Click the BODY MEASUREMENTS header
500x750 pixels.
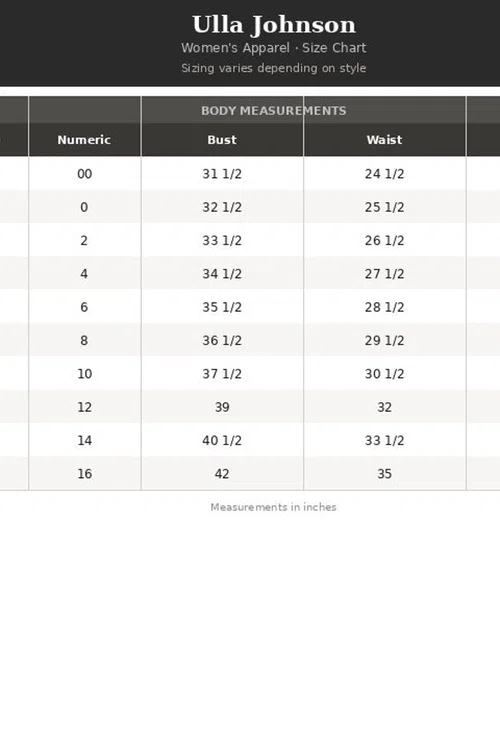(274, 110)
